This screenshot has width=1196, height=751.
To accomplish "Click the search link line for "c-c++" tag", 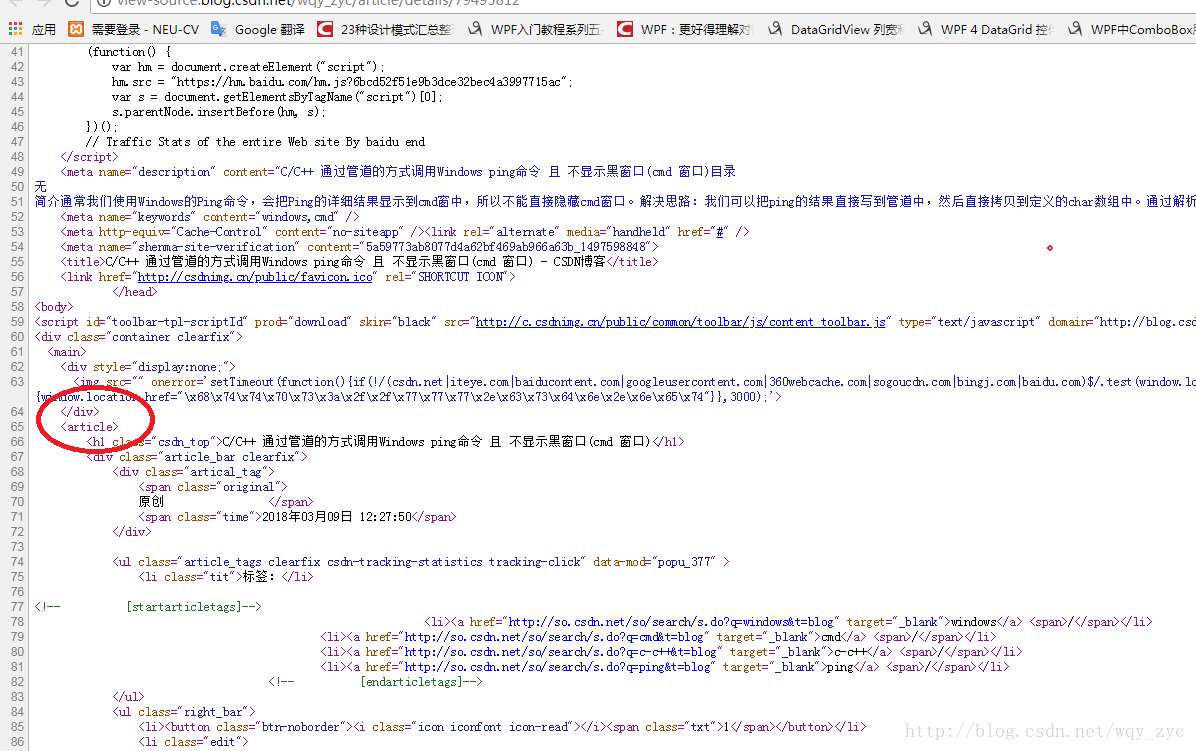I will pos(670,652).
